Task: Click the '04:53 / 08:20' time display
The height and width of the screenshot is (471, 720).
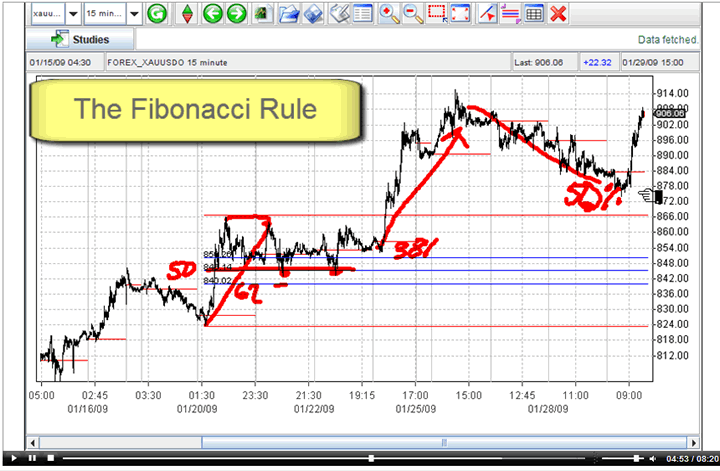Action: coord(692,459)
